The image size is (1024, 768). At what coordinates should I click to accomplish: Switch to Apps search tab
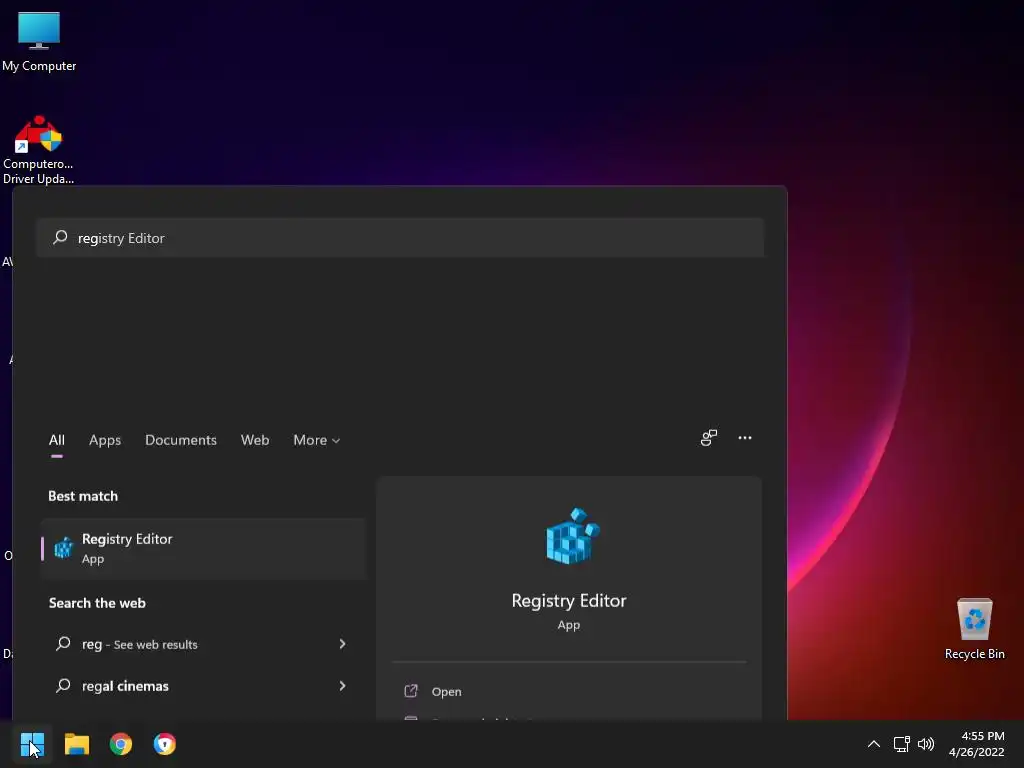pos(105,440)
